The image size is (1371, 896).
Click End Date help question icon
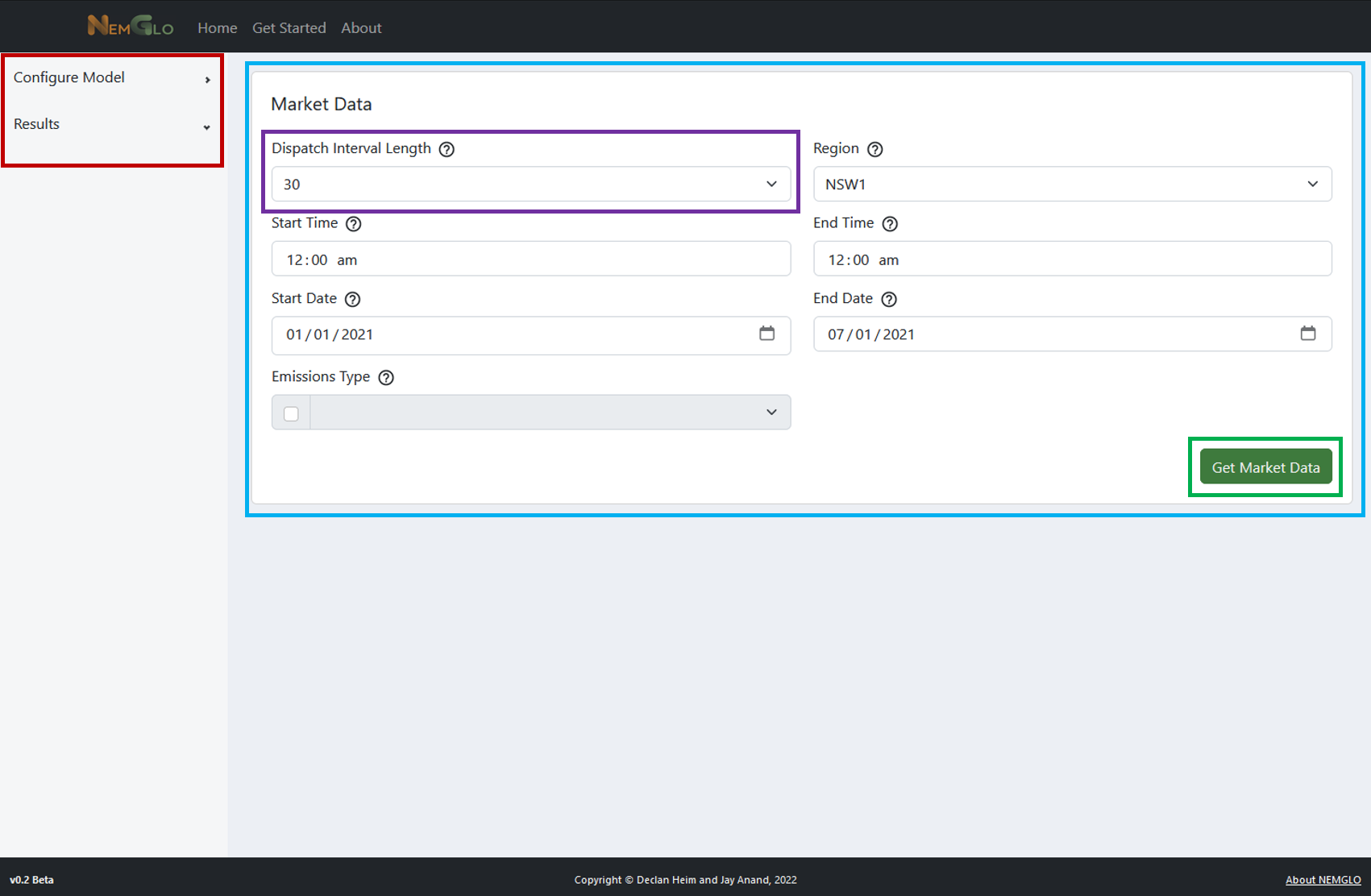[x=889, y=299]
